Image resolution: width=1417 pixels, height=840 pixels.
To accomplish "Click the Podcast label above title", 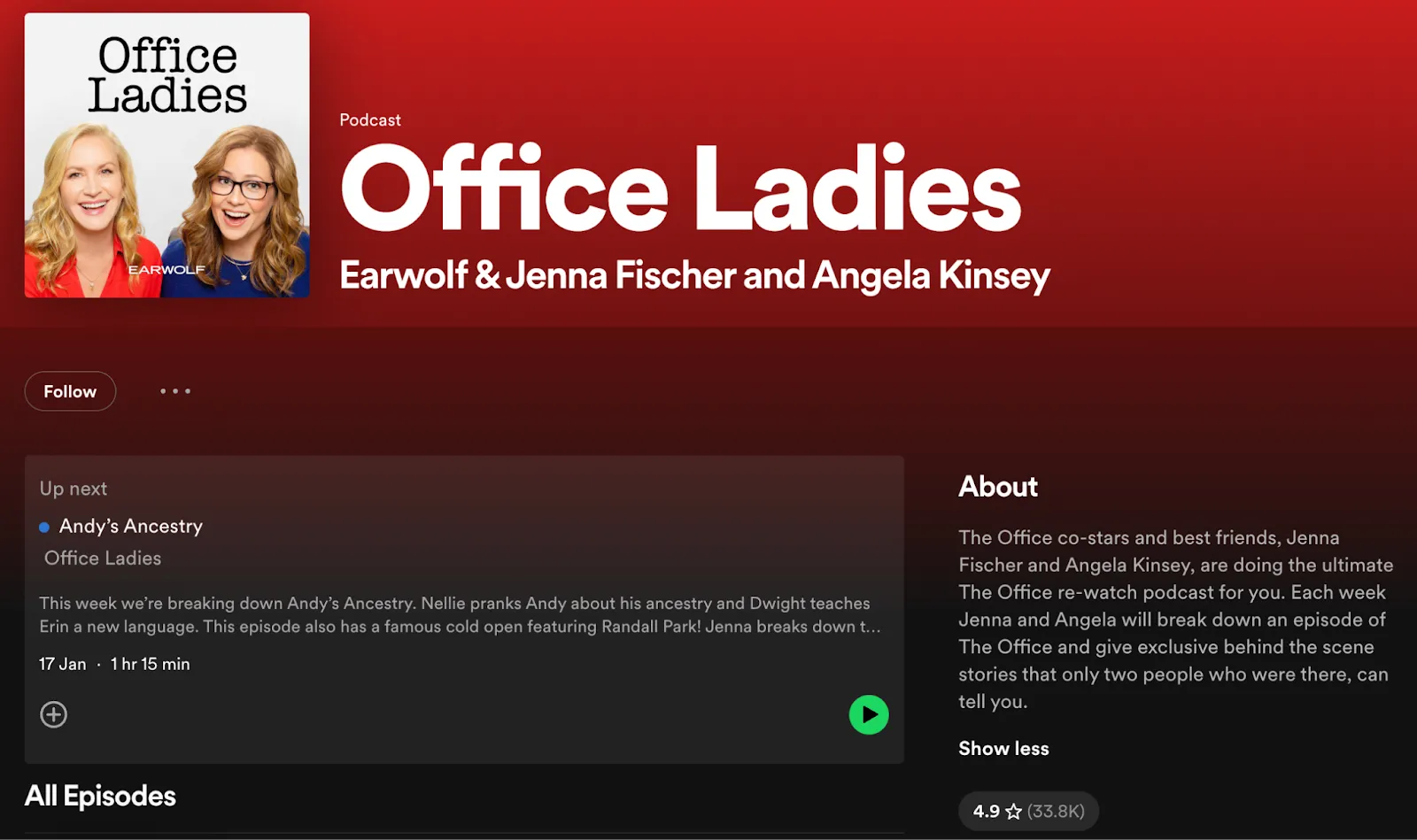I will (x=370, y=119).
